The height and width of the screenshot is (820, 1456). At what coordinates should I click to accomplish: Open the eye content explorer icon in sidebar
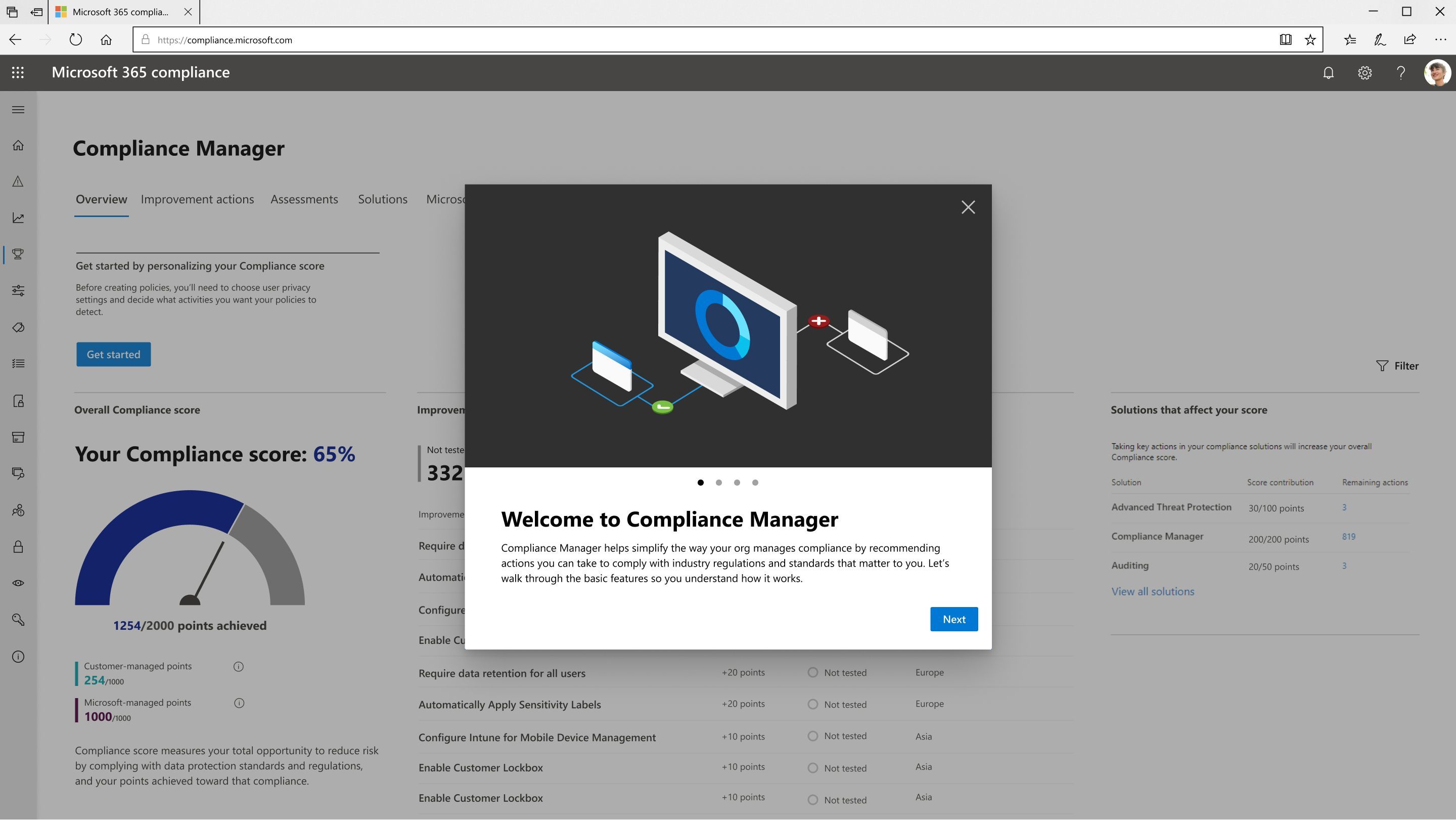pyautogui.click(x=18, y=582)
